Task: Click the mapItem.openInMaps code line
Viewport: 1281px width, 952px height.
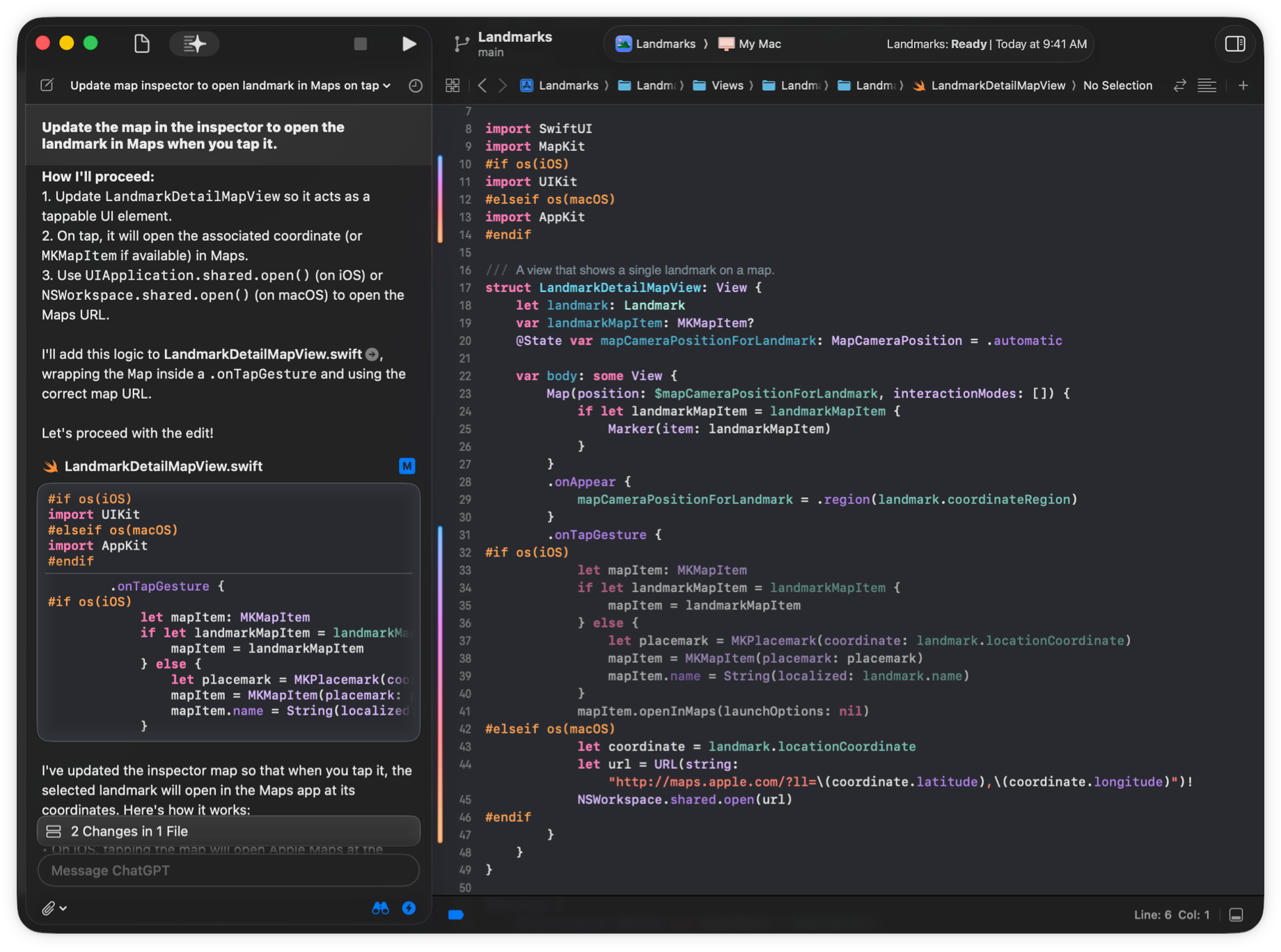Action: point(723,711)
